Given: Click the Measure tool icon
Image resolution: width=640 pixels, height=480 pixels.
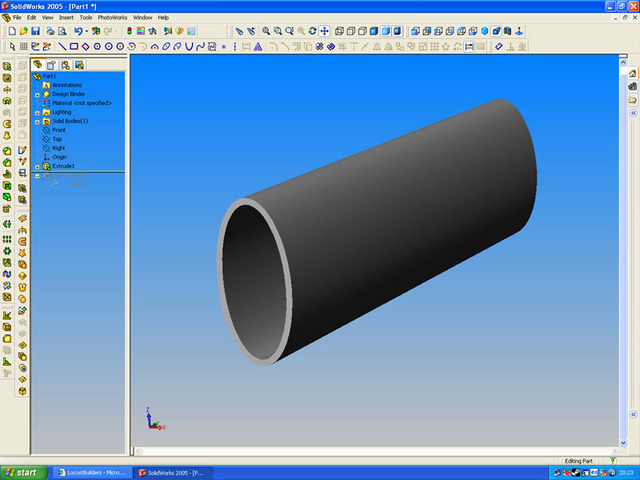Looking at the screenshot, I should [x=498, y=47].
